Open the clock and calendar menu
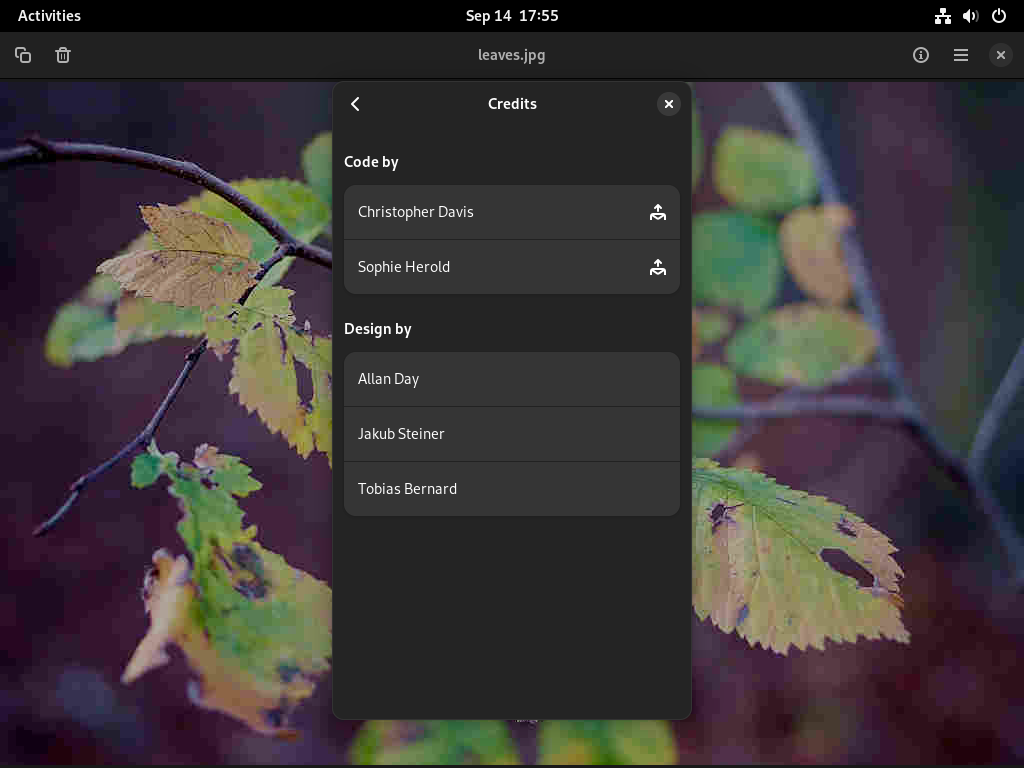 coord(512,16)
